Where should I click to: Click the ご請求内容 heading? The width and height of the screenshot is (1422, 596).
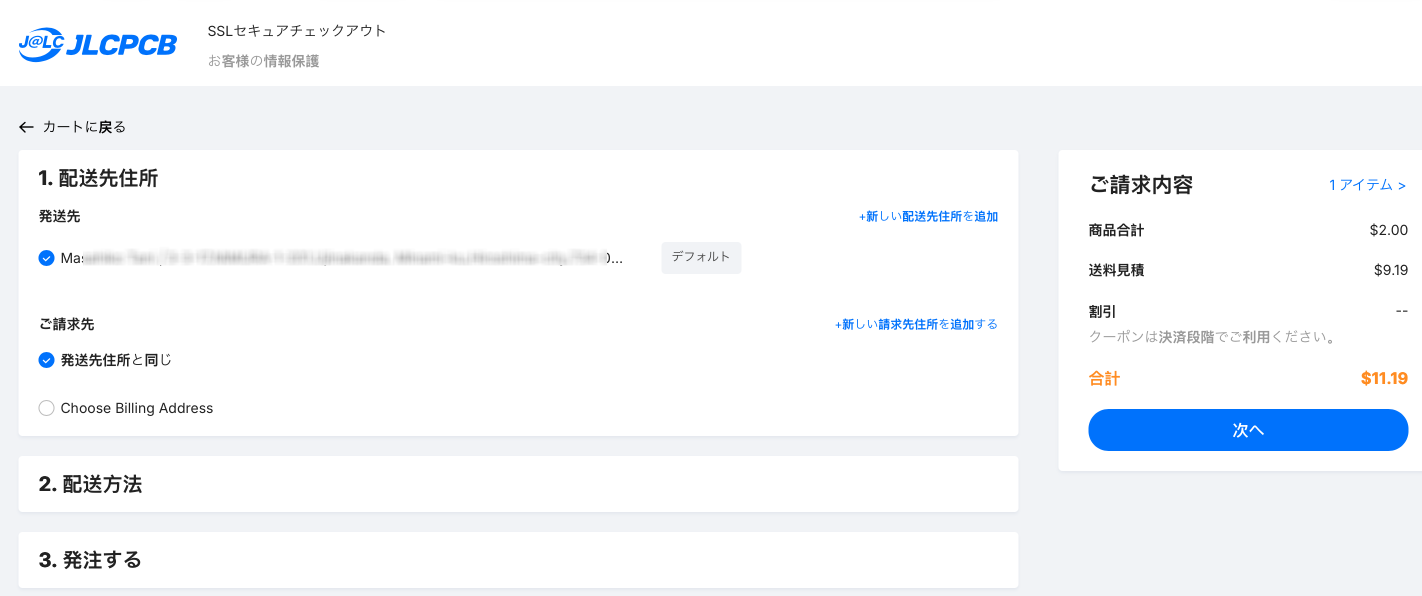pos(1140,185)
